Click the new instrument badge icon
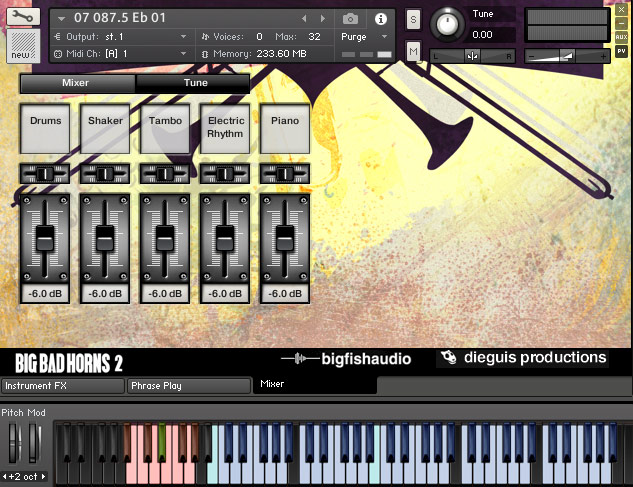Viewport: 633px width, 487px height. coord(23,46)
